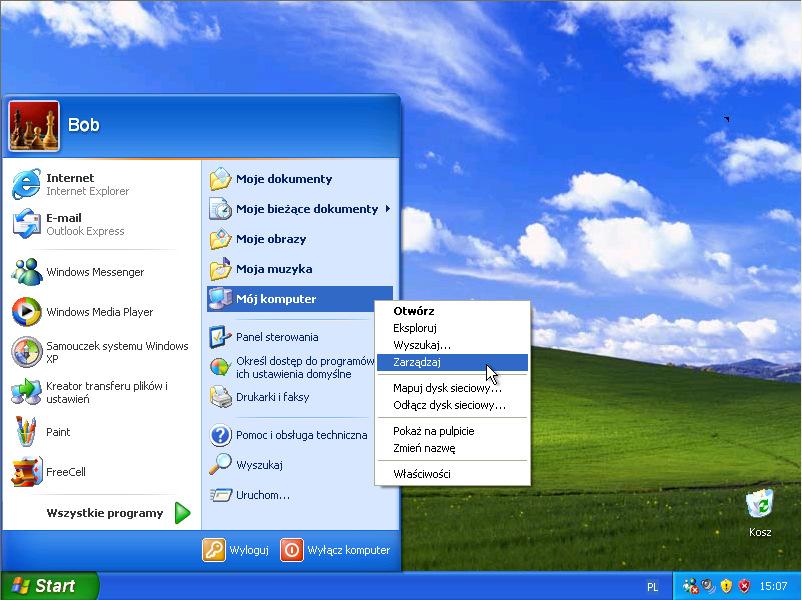Open the Windows Messenger icon

[27, 272]
